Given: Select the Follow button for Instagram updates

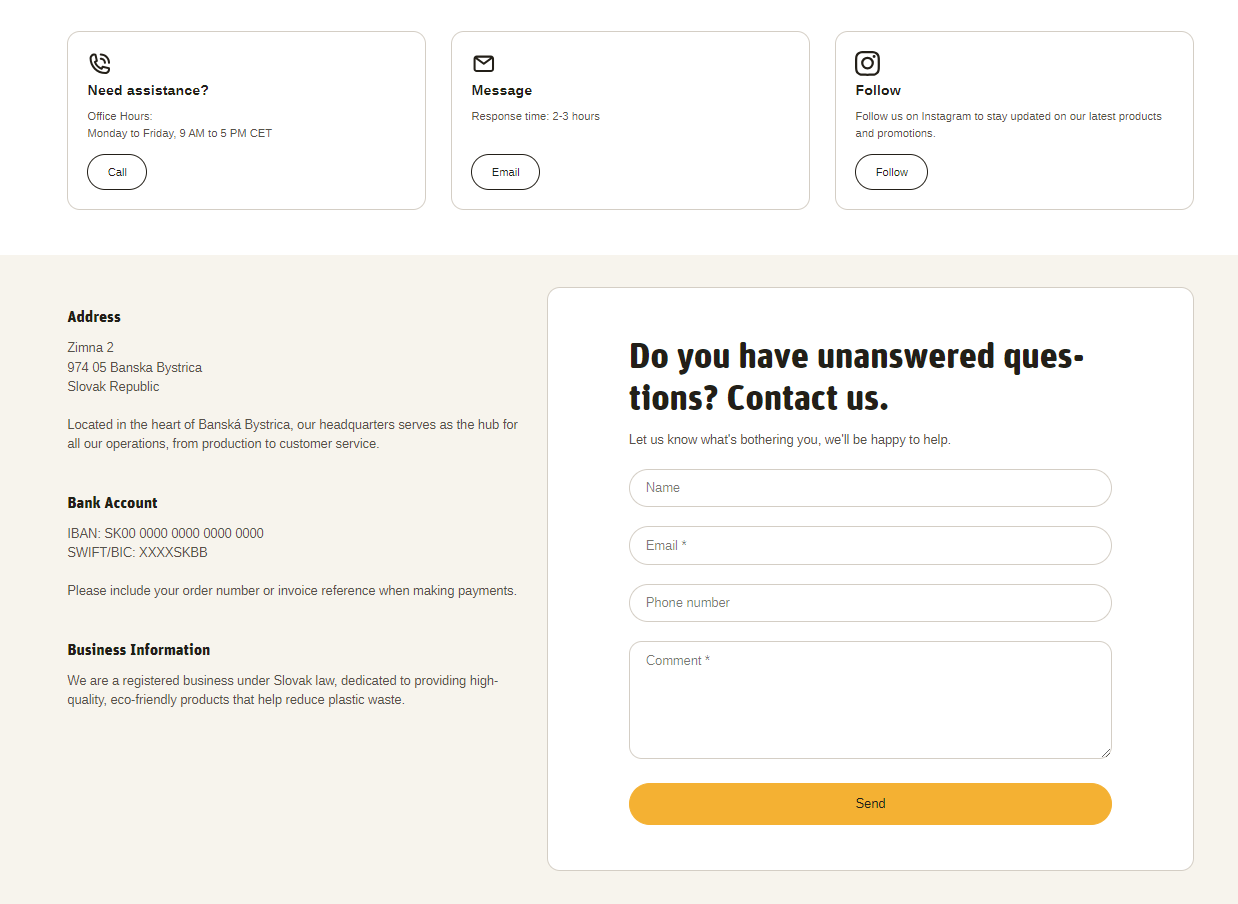Looking at the screenshot, I should coord(890,172).
